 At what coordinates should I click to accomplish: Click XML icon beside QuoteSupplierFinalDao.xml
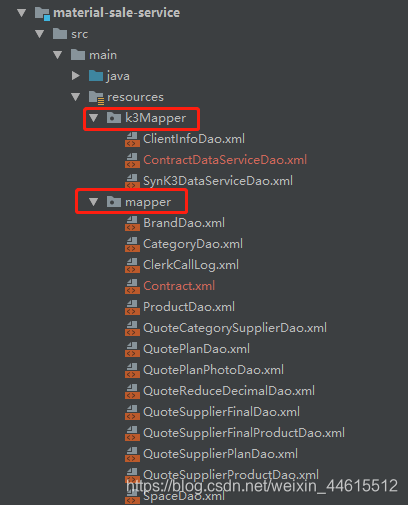(132, 412)
